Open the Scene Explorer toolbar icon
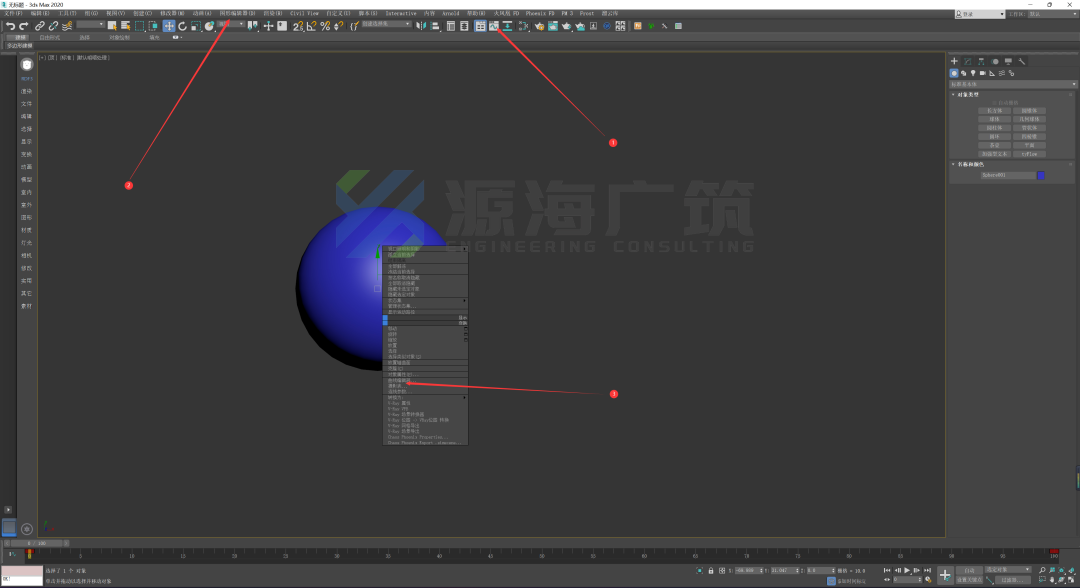The height and width of the screenshot is (588, 1080). click(450, 26)
